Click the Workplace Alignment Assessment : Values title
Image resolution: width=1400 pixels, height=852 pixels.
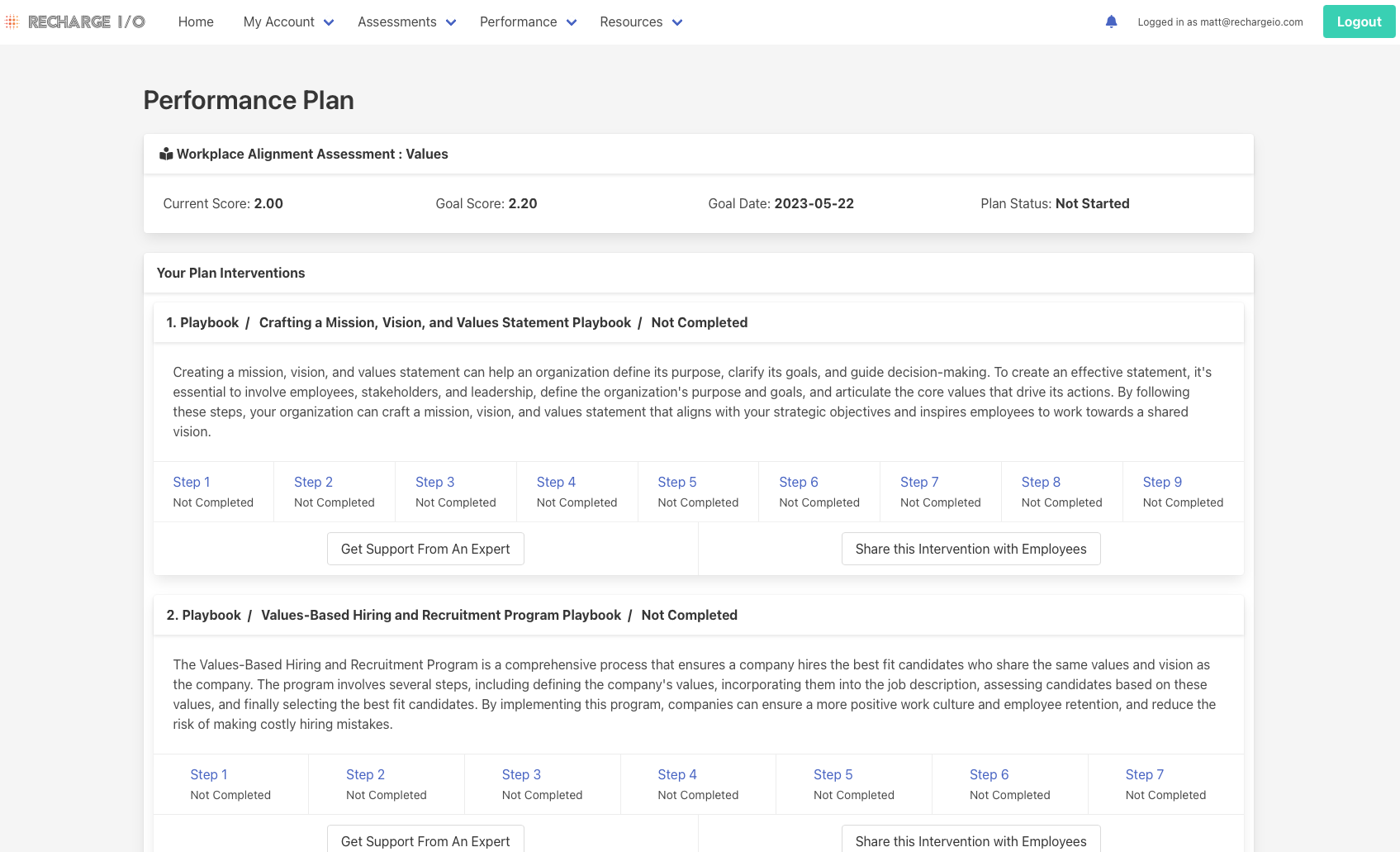(x=312, y=154)
